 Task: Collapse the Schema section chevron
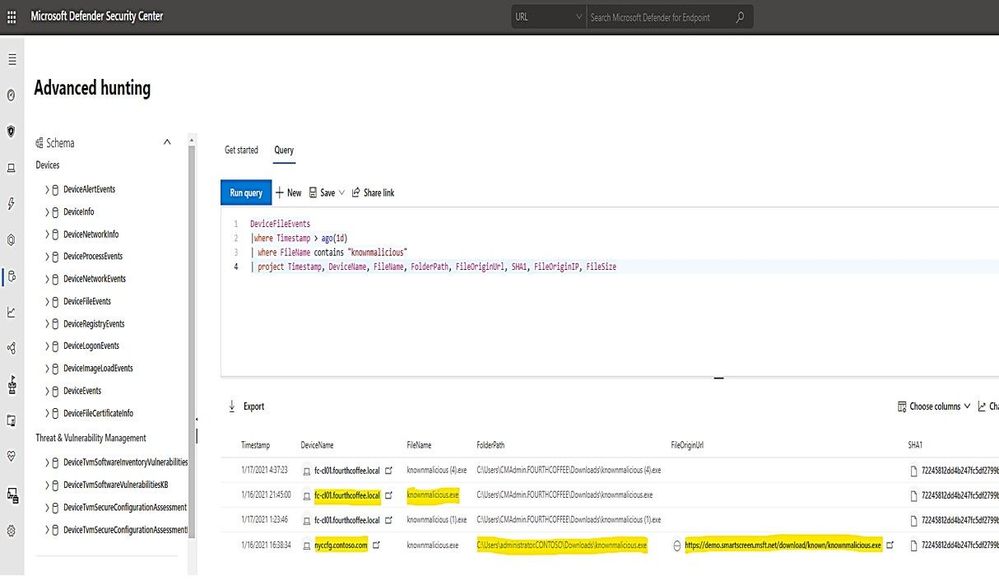pyautogui.click(x=167, y=142)
